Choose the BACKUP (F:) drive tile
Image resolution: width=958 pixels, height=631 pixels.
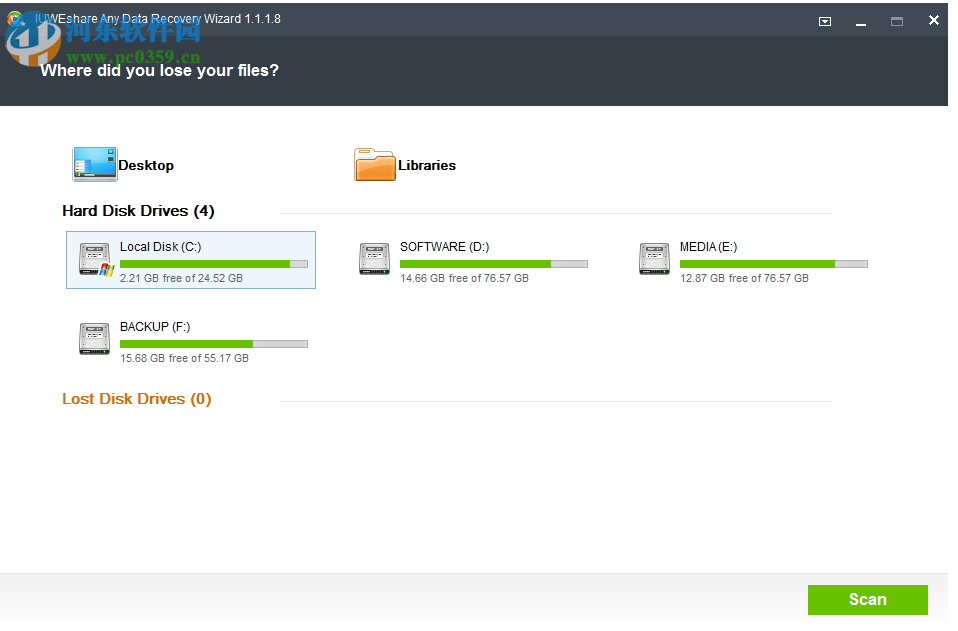tap(190, 338)
